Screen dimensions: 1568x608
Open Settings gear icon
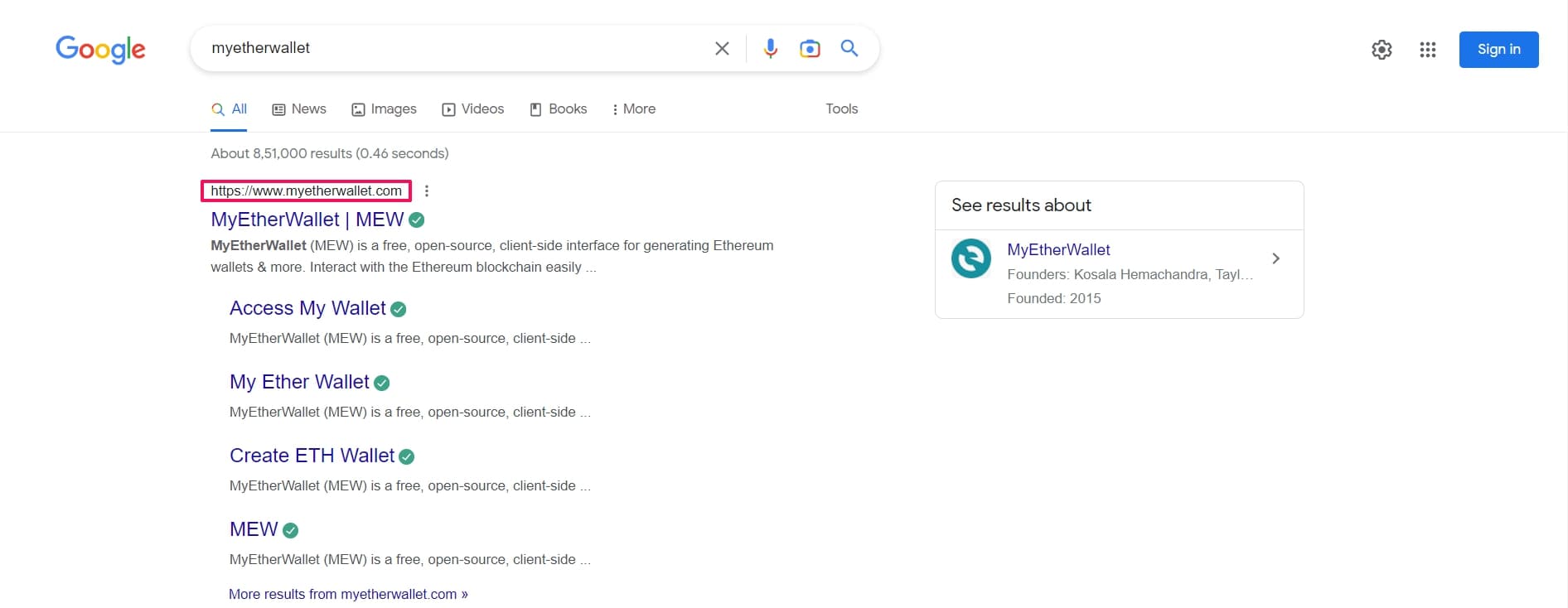(x=1382, y=50)
